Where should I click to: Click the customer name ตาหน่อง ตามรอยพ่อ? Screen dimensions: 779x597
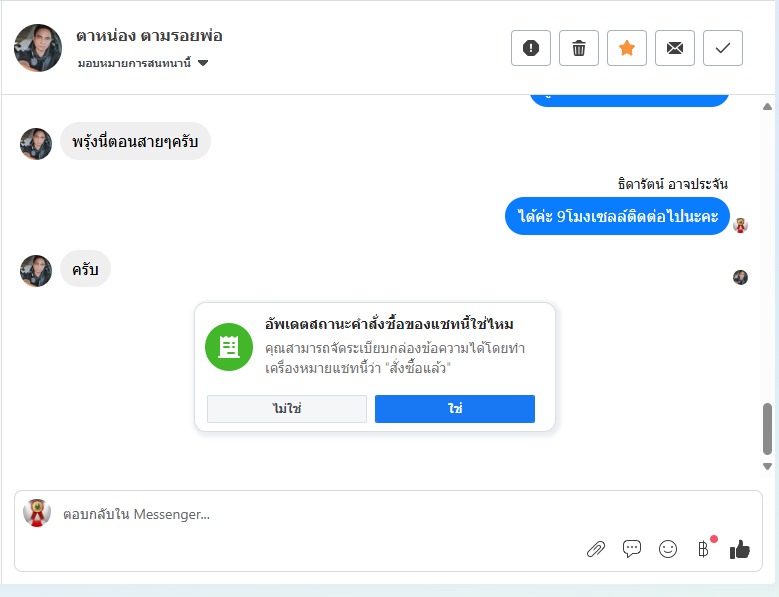[x=149, y=36]
